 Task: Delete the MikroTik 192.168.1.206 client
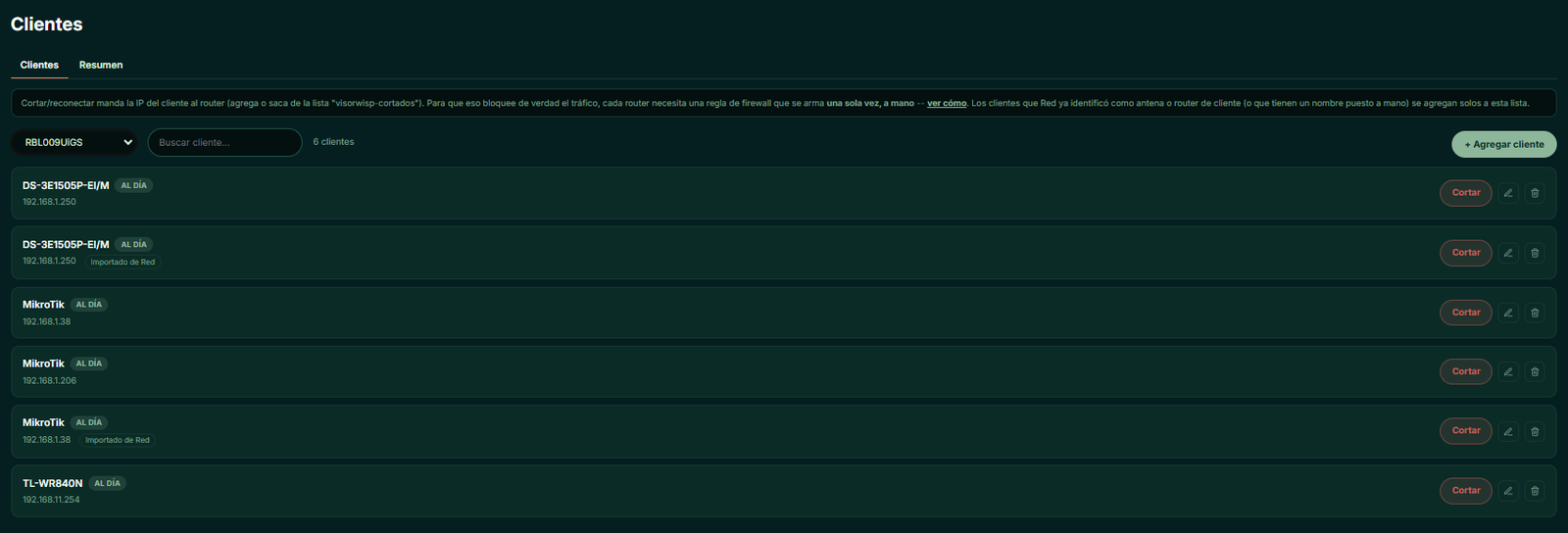1535,371
